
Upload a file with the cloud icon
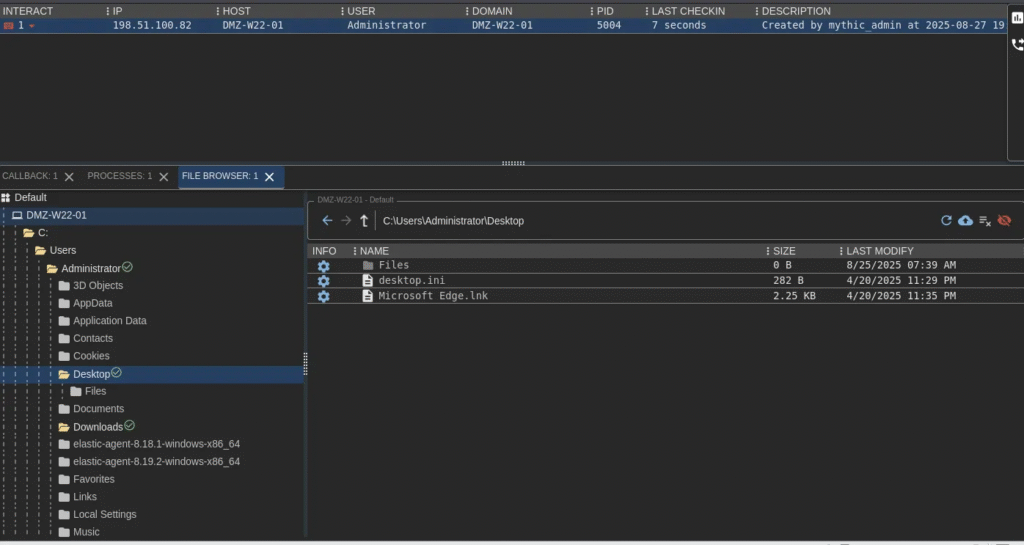pyautogui.click(x=965, y=221)
